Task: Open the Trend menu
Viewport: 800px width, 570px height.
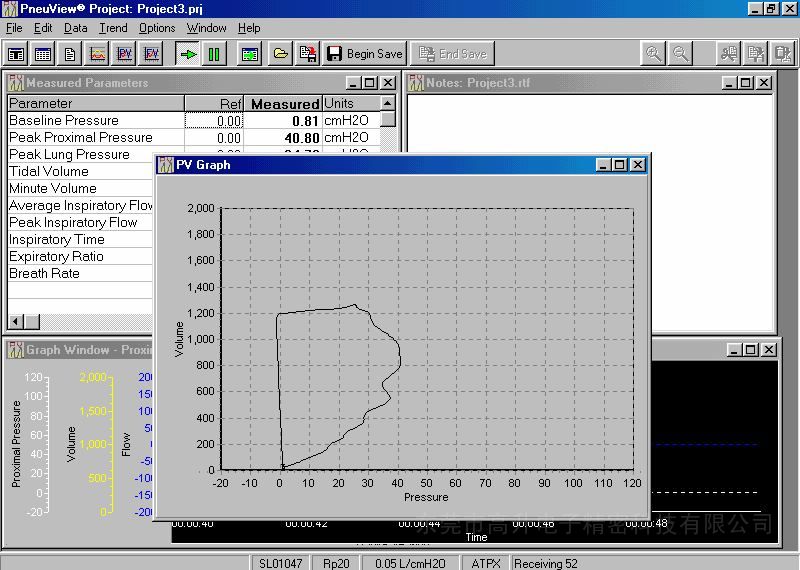Action: click(113, 28)
